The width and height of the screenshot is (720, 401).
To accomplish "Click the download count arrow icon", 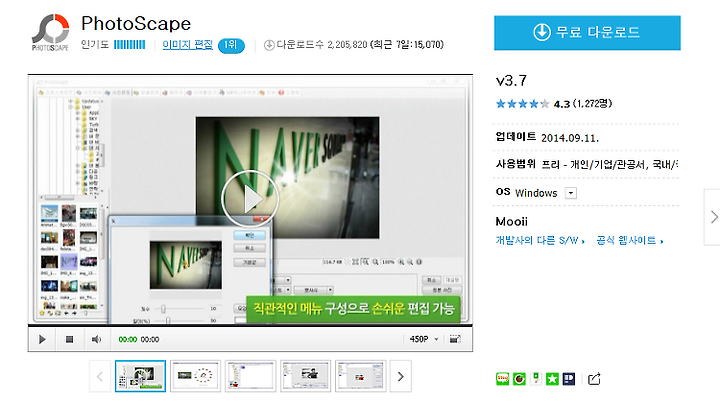I will coord(269,45).
